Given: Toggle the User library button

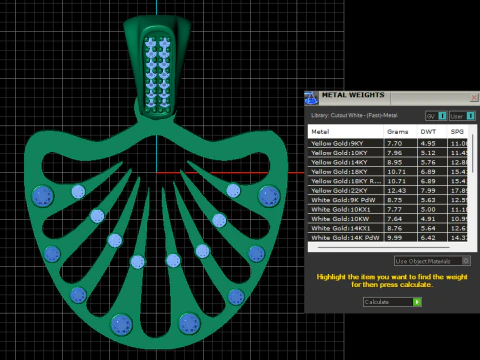Looking at the screenshot, I should (462, 116).
